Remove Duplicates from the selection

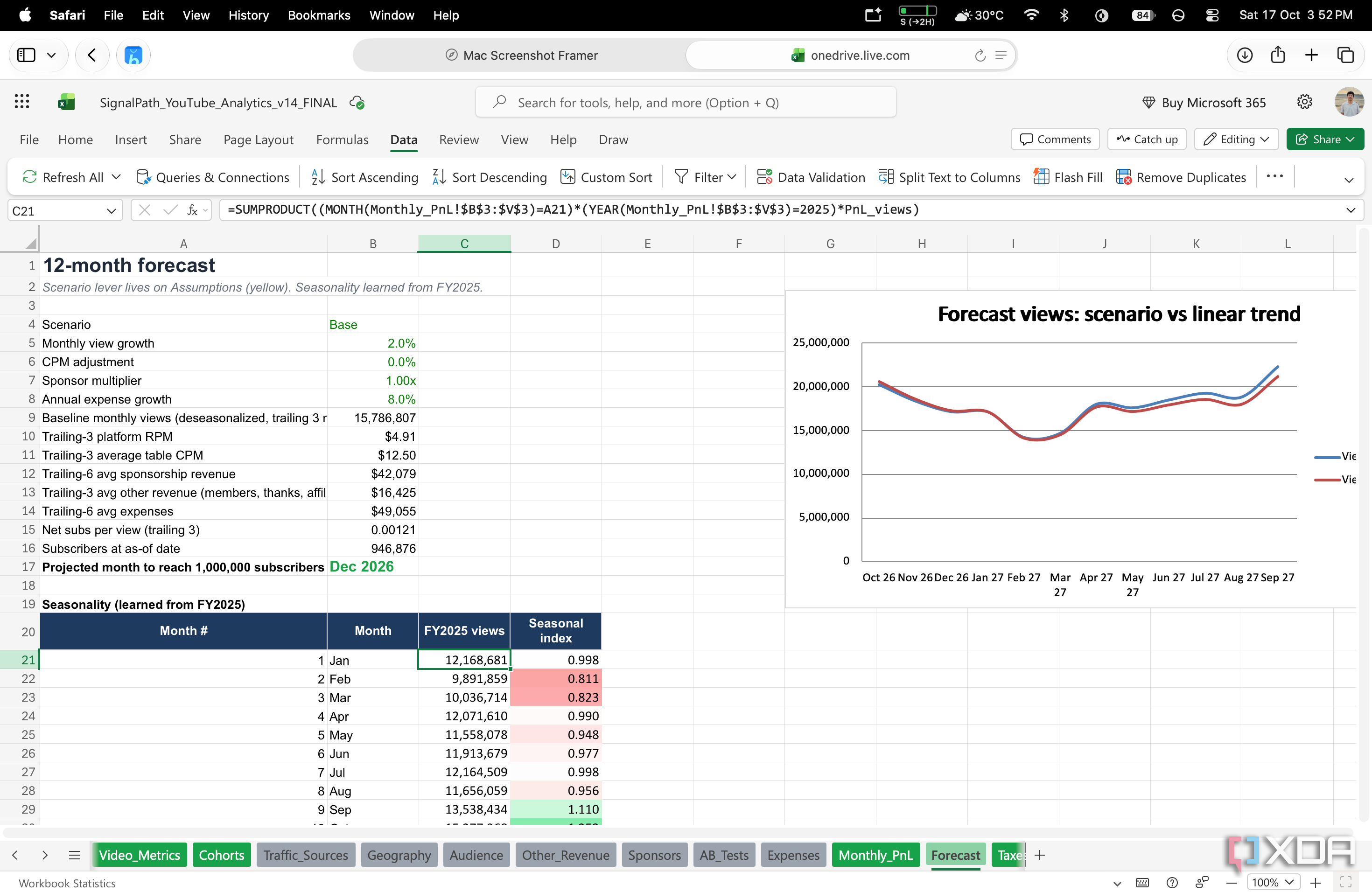point(1181,177)
